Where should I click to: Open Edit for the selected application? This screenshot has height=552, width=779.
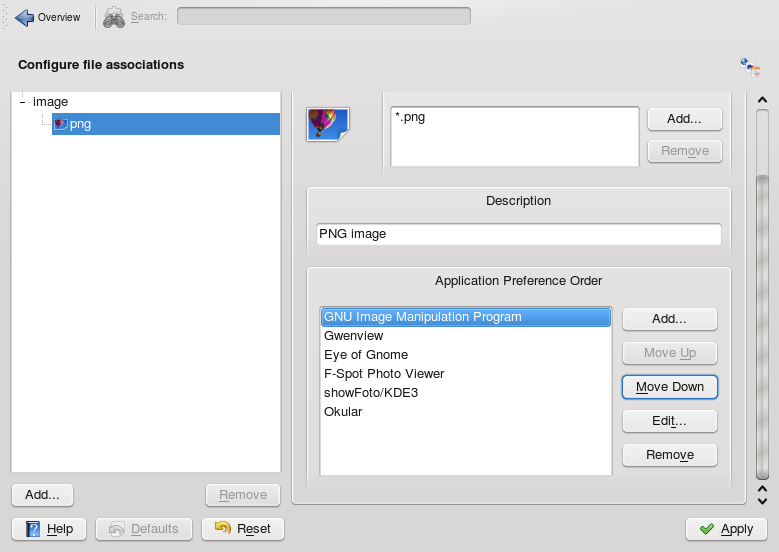click(x=669, y=421)
